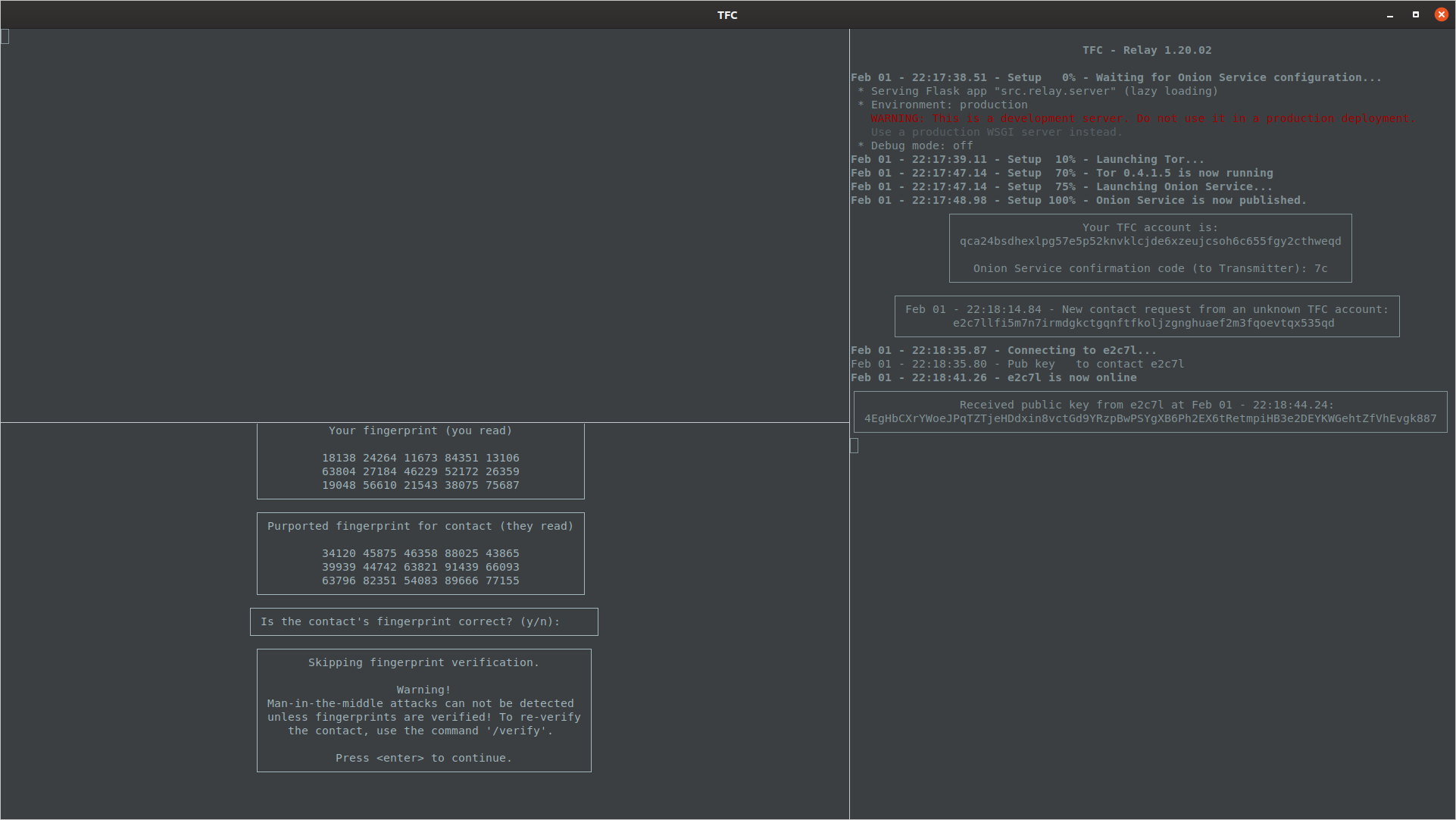Click the 'Skipping fingerprint verification' message

pyautogui.click(x=423, y=662)
